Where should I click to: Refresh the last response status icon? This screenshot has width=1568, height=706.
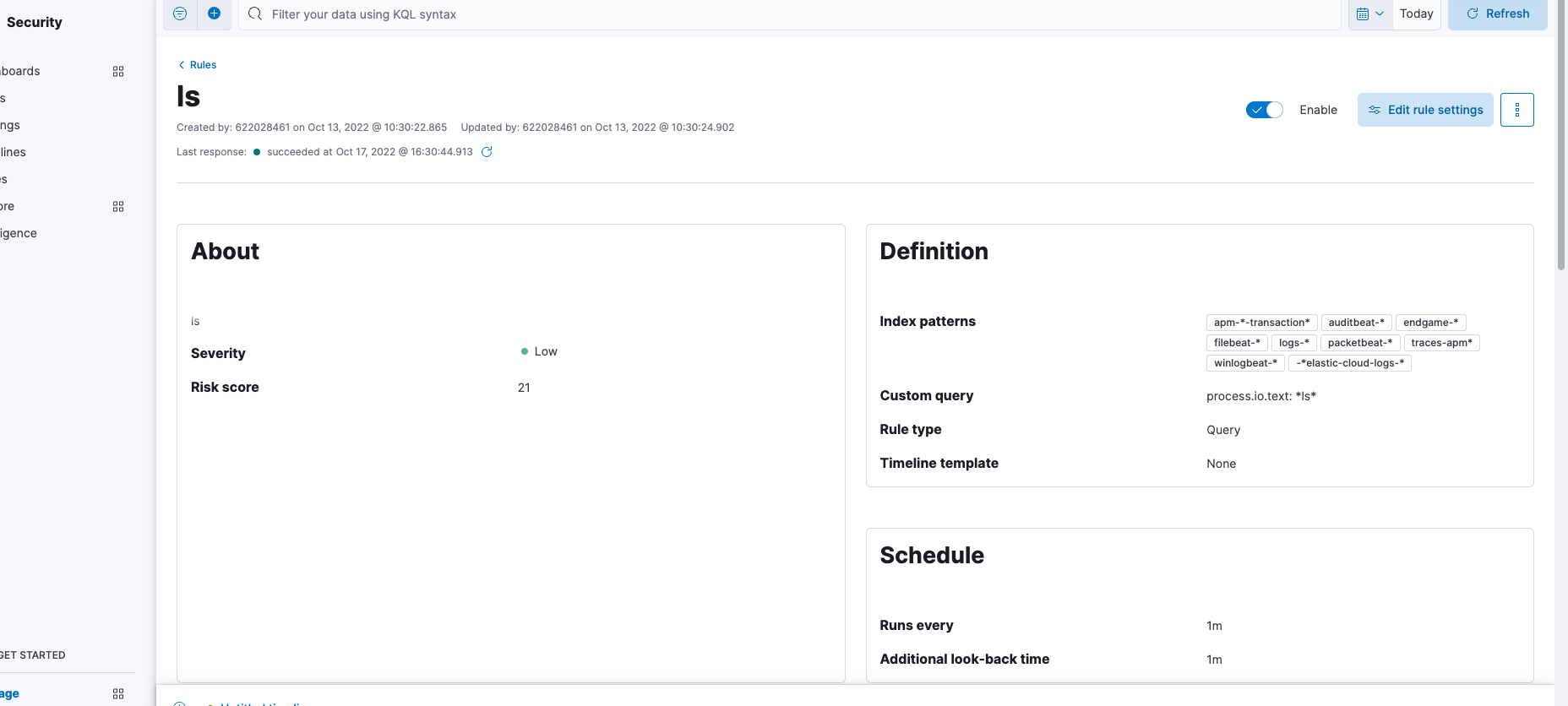487,152
